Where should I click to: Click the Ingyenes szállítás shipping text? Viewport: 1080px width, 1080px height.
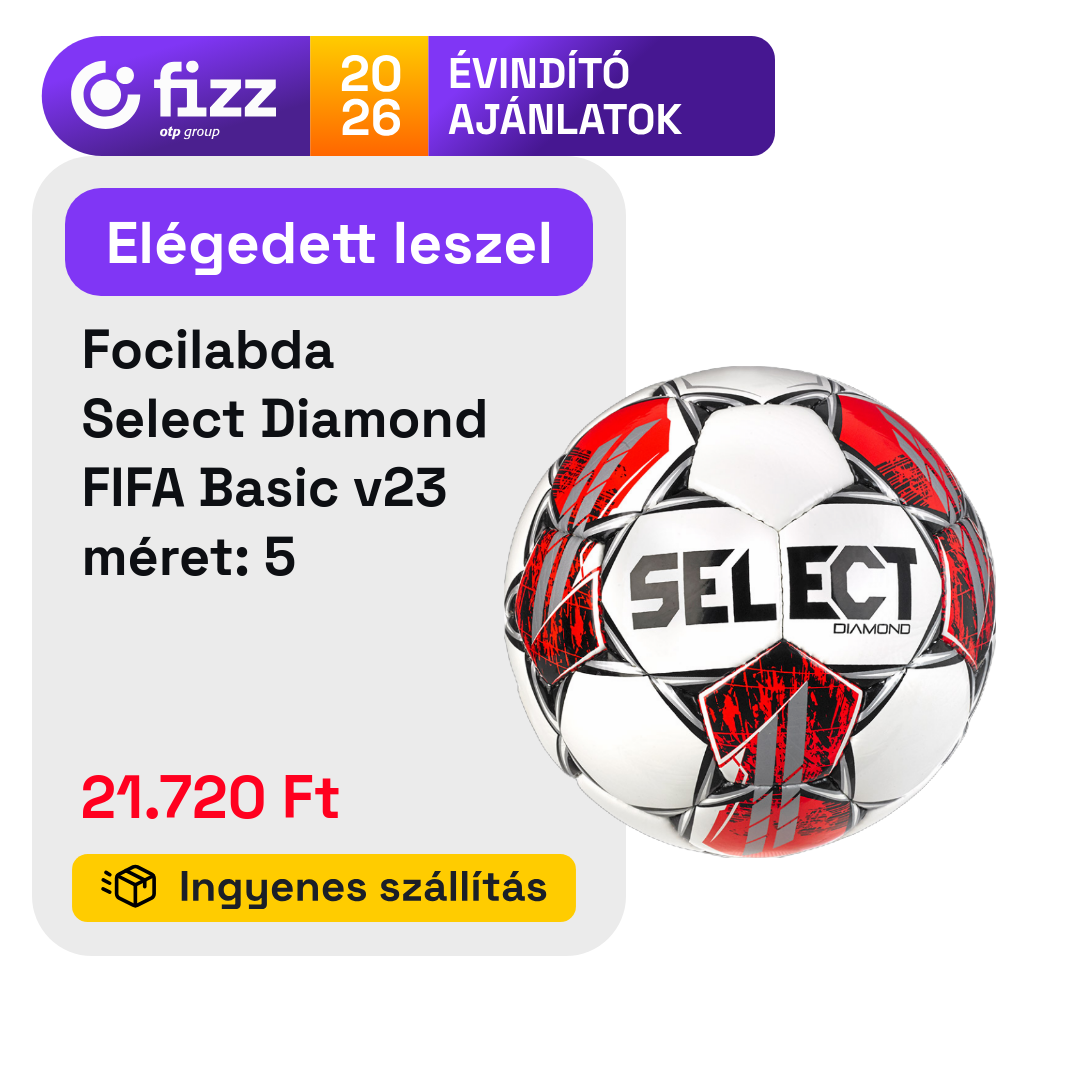click(363, 887)
